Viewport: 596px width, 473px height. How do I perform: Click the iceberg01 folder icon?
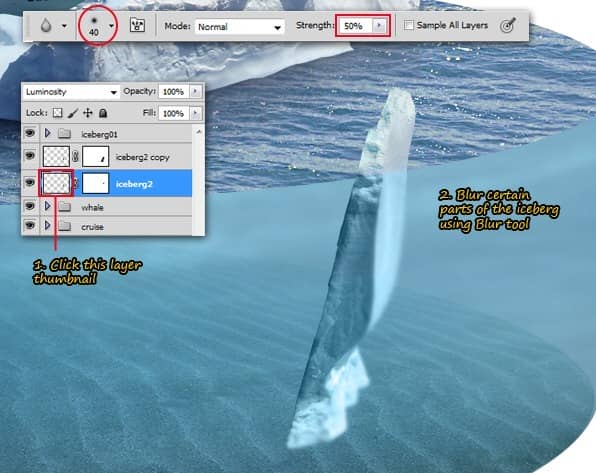tap(65, 133)
